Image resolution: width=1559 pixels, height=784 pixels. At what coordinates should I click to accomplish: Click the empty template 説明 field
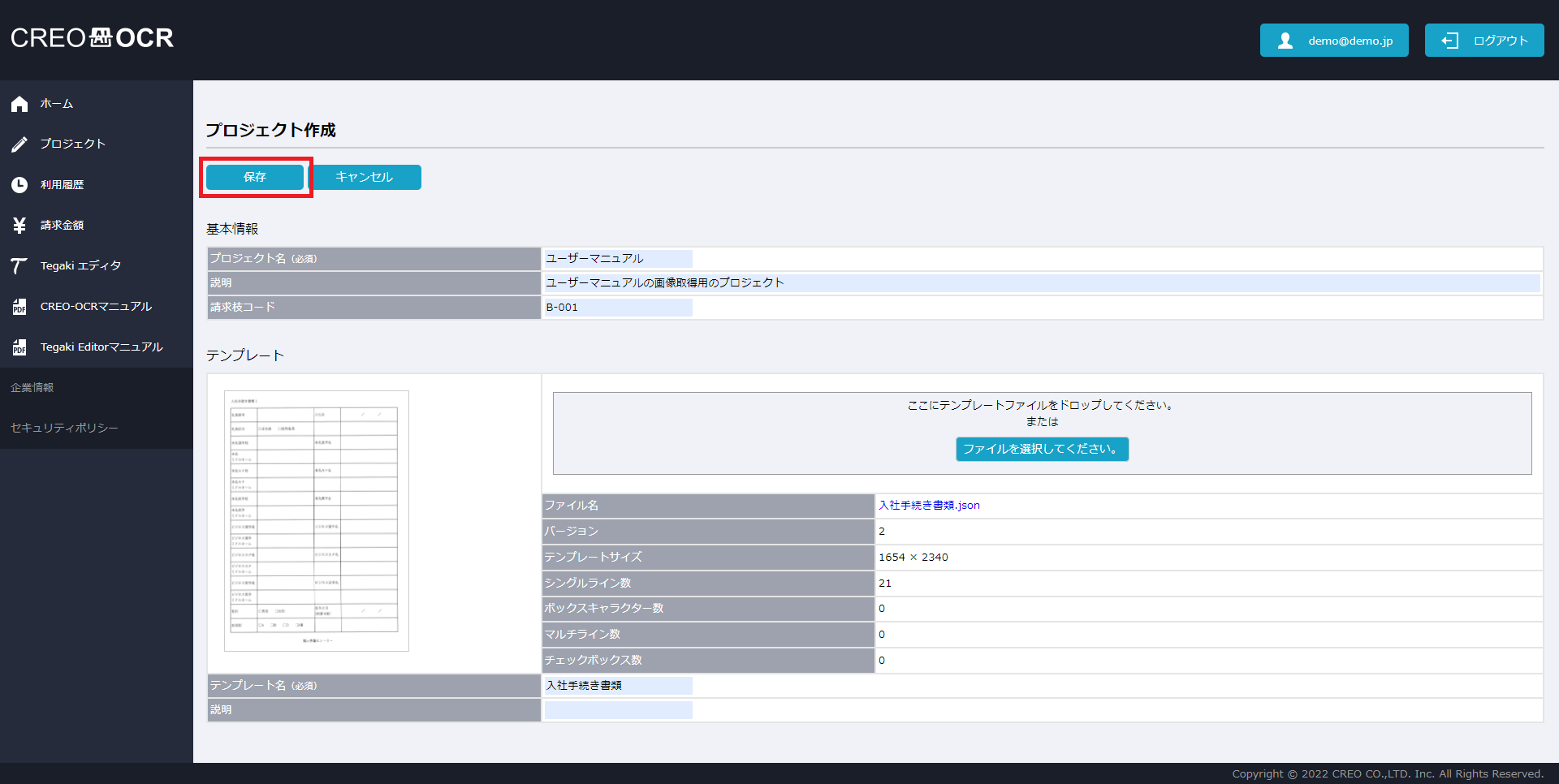pyautogui.click(x=618, y=710)
